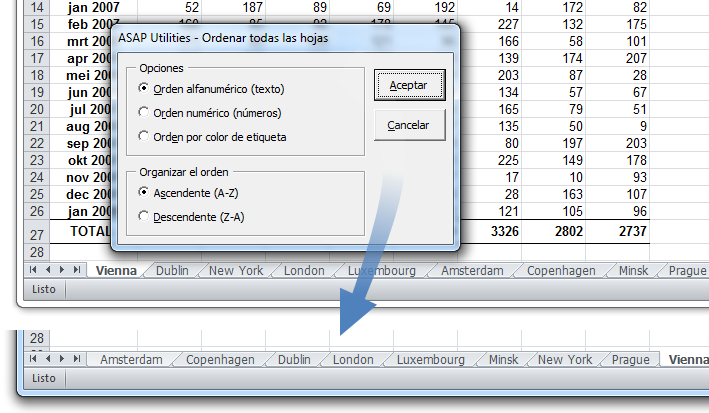
Task: Switch to New York tab in upper window
Action: (x=236, y=271)
